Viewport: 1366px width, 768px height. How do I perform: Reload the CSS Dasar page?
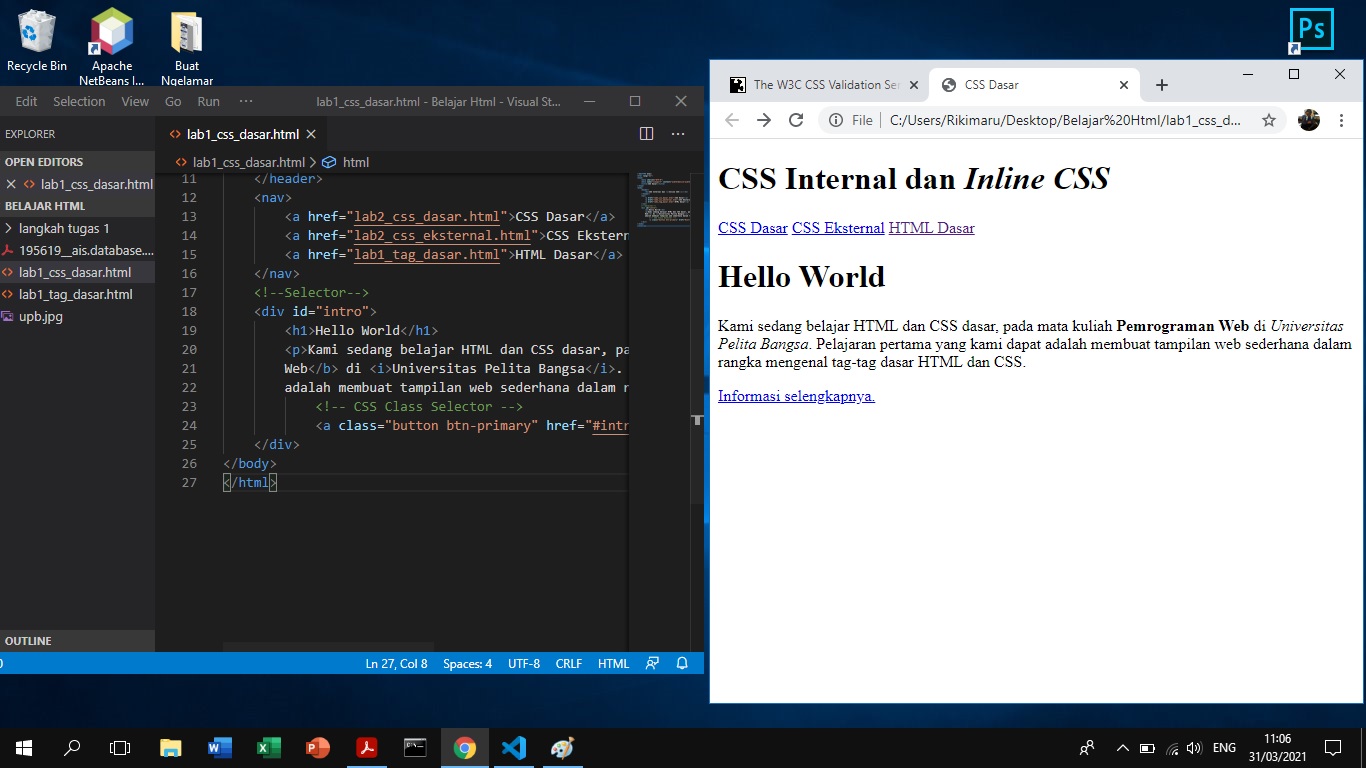pyautogui.click(x=795, y=119)
